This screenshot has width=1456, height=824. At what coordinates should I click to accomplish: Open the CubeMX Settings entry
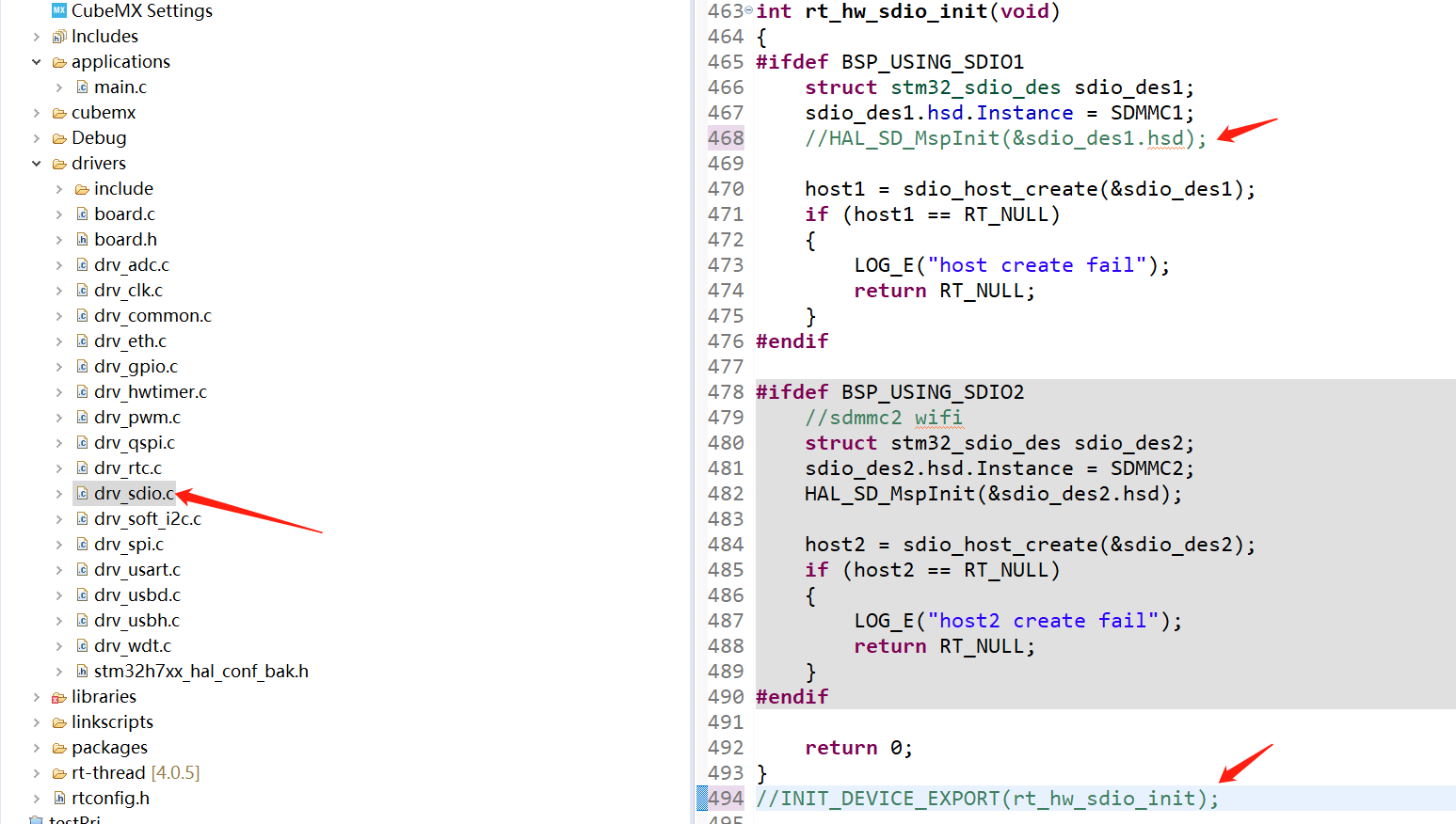[x=142, y=11]
